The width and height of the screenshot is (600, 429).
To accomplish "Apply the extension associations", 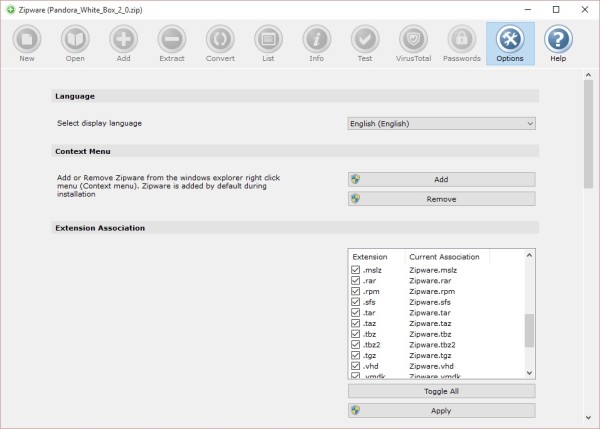I will pyautogui.click(x=442, y=411).
